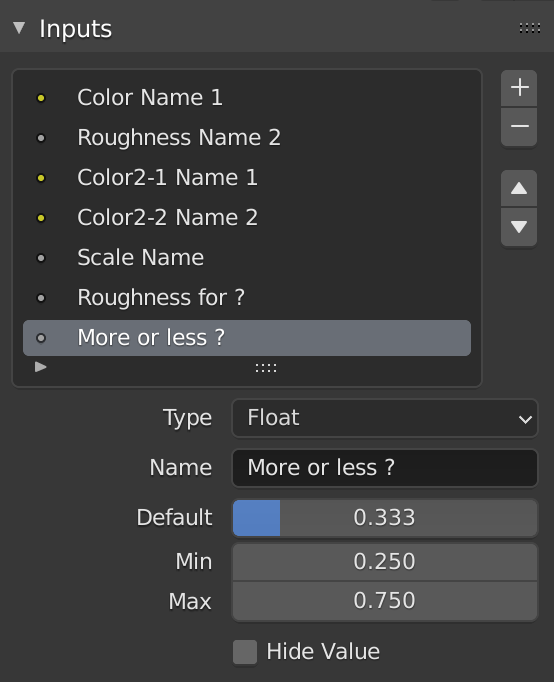
Task: Click the yellow socket dot of Color2-2 Name 2
Action: (x=41, y=218)
